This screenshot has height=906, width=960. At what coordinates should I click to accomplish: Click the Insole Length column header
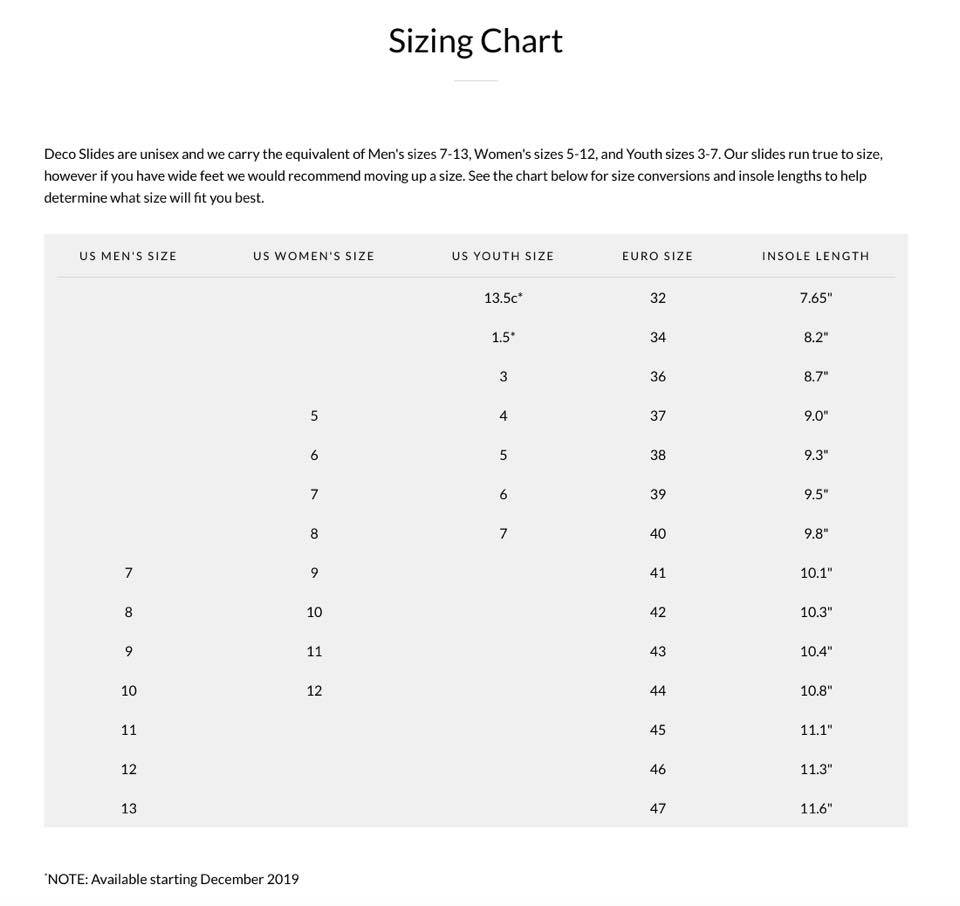coord(816,256)
